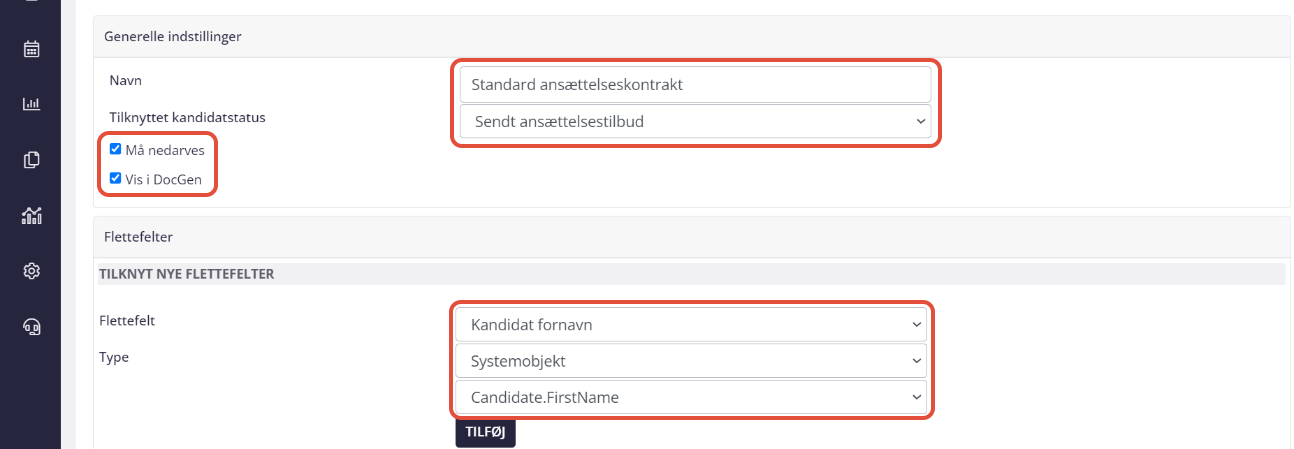Expand the 'Candidate.FirstName' dropdown
Viewport: 1294px width, 449px height.
click(691, 397)
